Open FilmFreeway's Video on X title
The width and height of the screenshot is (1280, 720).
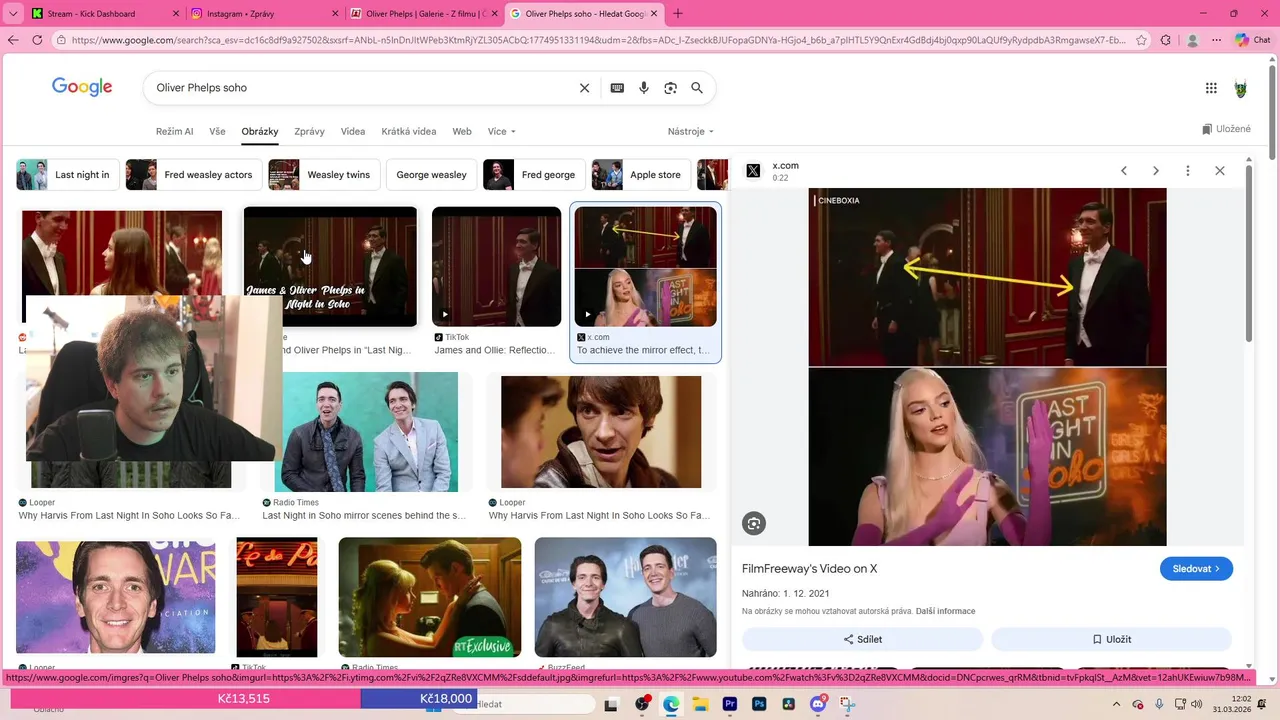(x=809, y=568)
